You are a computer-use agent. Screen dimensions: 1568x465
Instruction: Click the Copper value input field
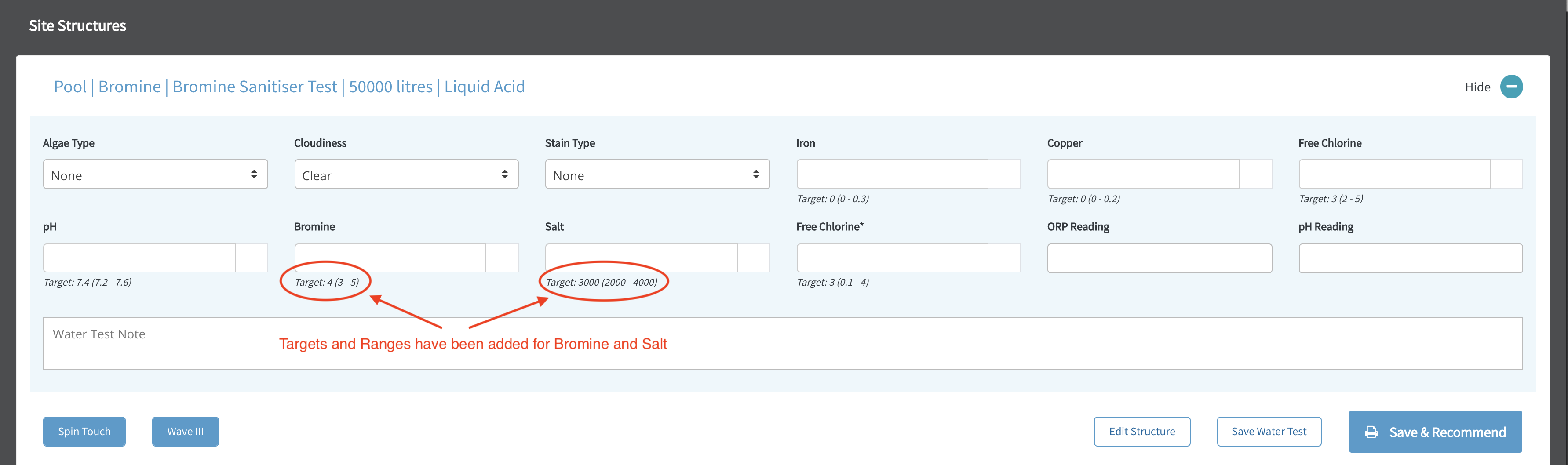[1143, 174]
